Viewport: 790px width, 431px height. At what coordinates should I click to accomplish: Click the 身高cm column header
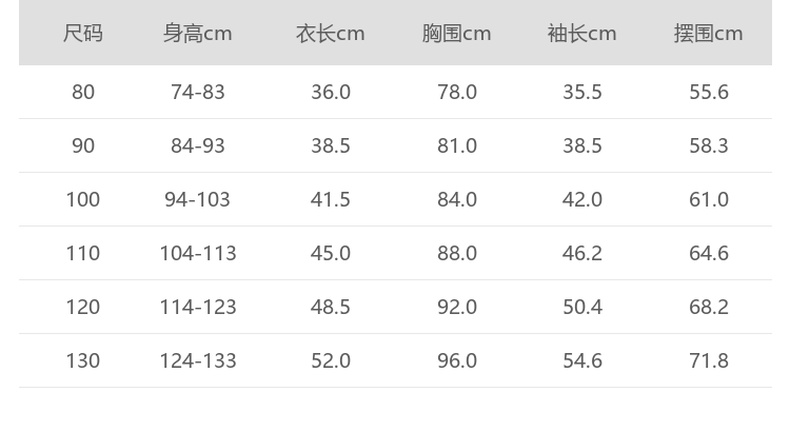pyautogui.click(x=197, y=34)
